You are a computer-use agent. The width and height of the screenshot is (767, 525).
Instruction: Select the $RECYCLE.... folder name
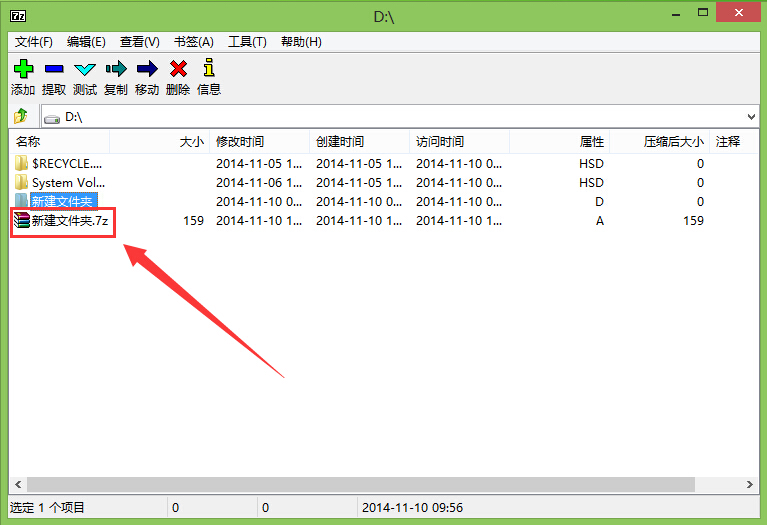pos(67,163)
